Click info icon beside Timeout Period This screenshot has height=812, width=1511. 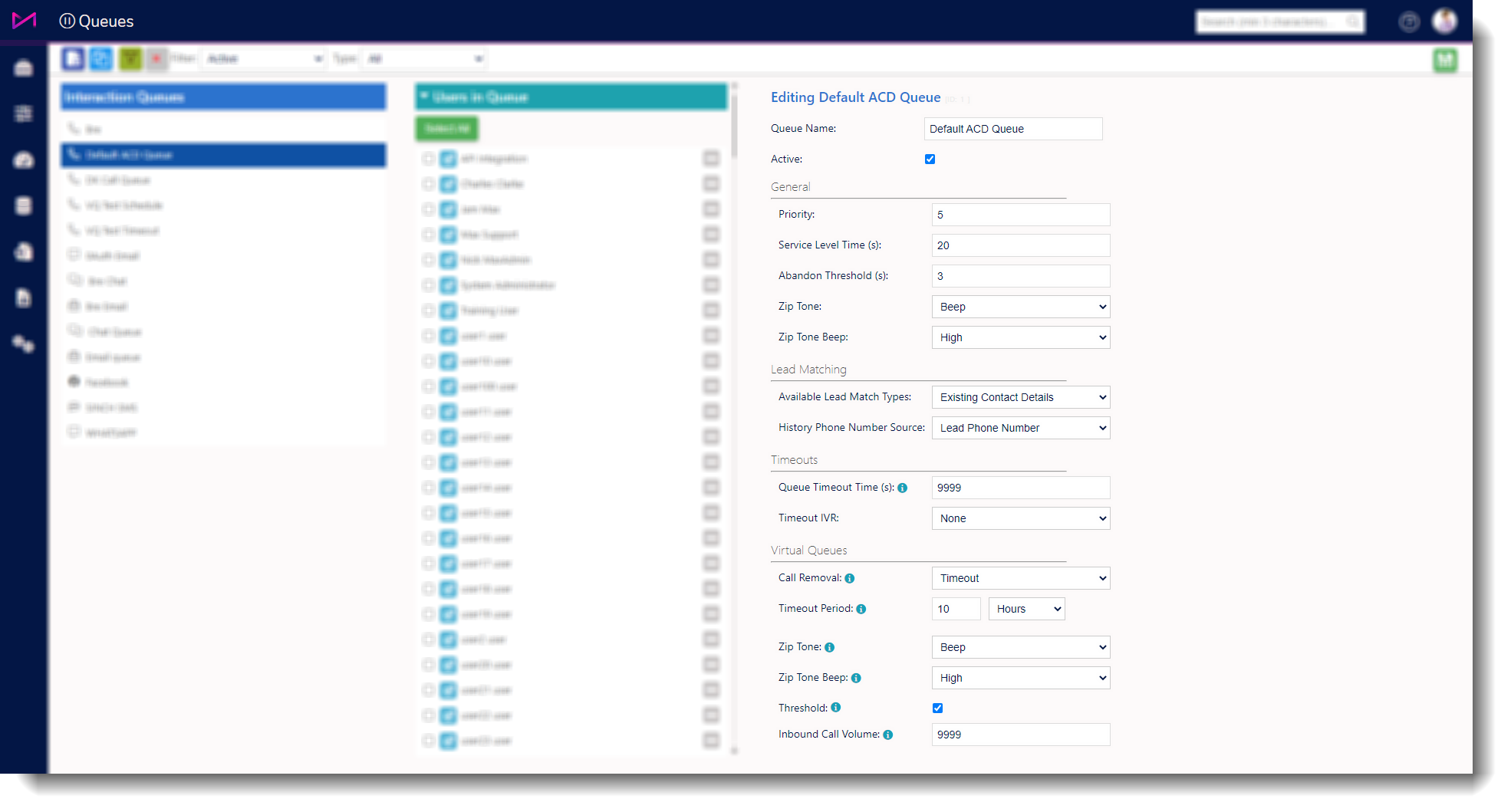point(861,609)
